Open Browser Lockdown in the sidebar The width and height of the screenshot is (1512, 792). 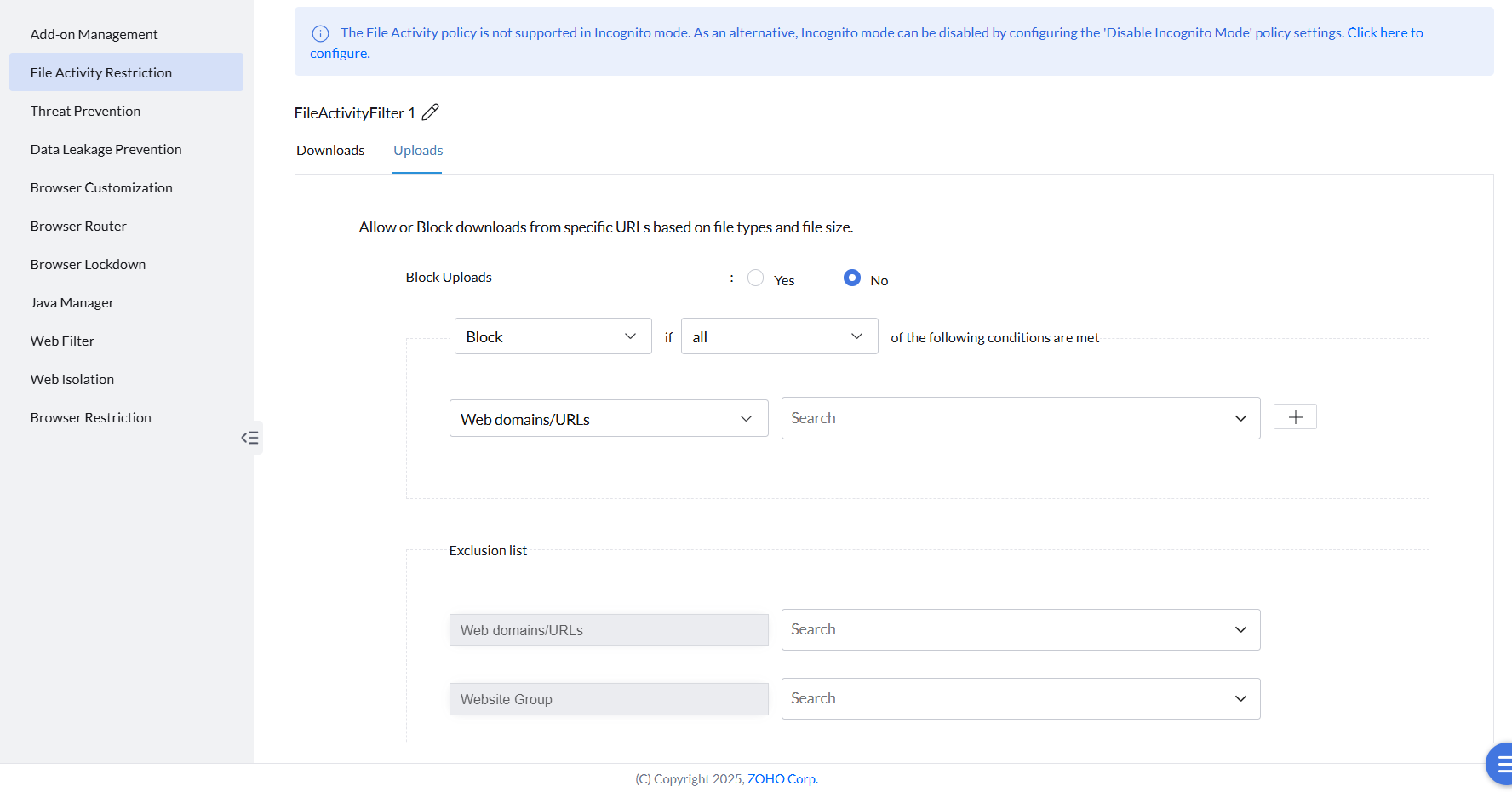[88, 264]
